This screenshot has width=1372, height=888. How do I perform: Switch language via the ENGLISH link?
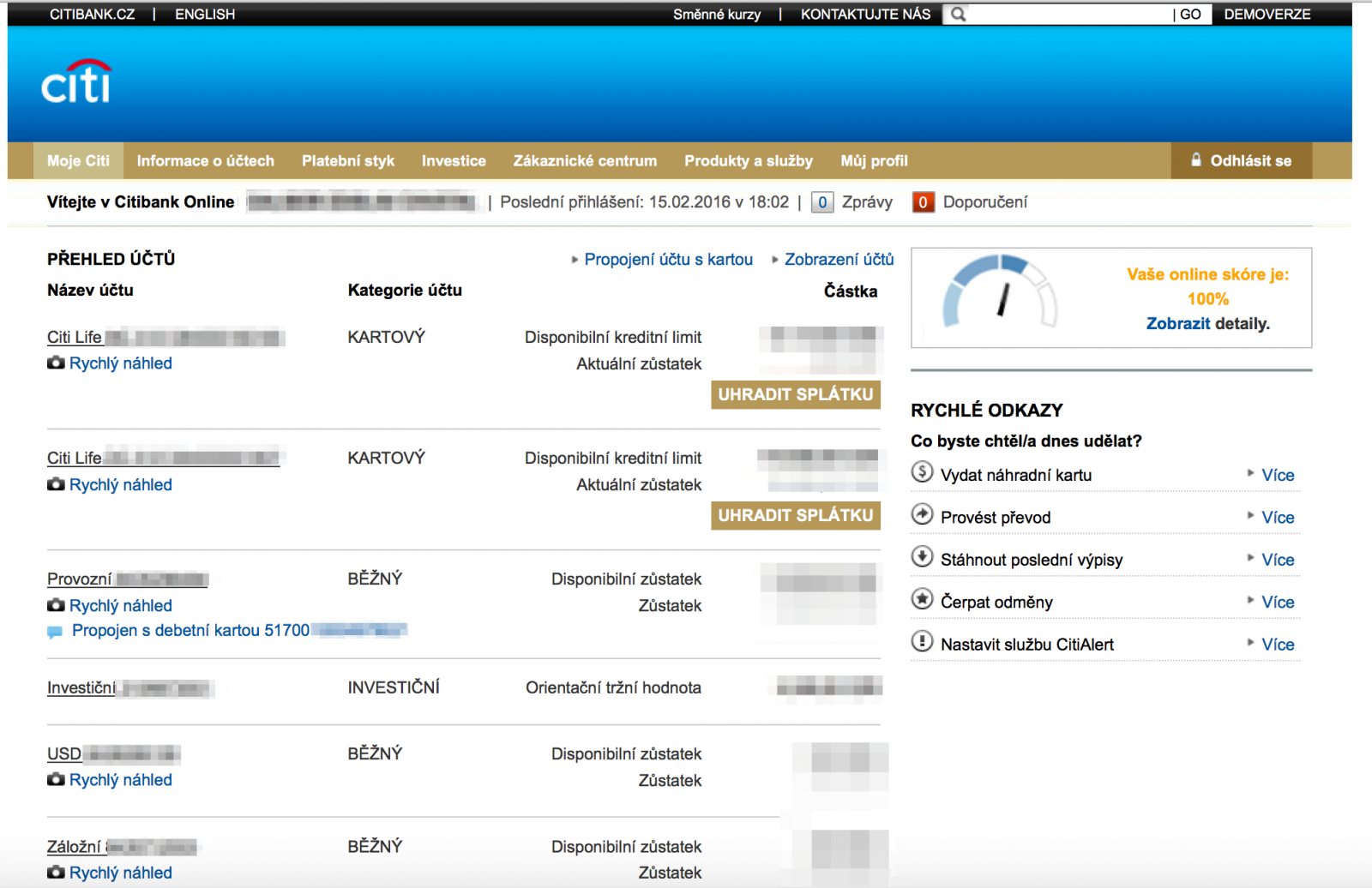205,15
